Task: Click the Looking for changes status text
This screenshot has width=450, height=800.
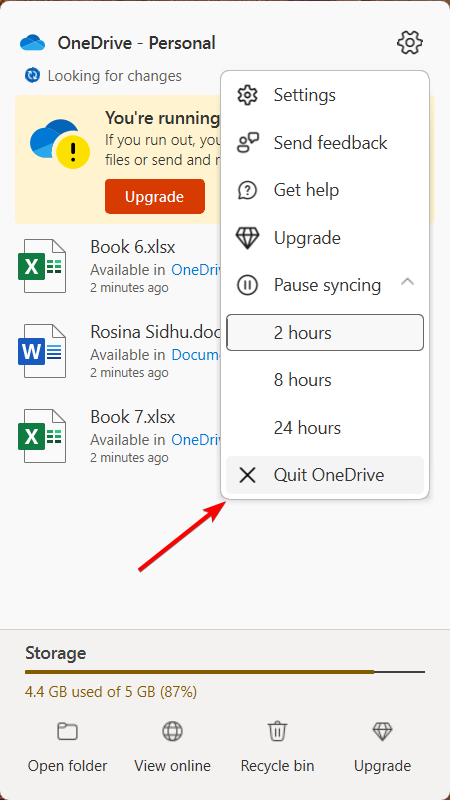Action: [115, 76]
